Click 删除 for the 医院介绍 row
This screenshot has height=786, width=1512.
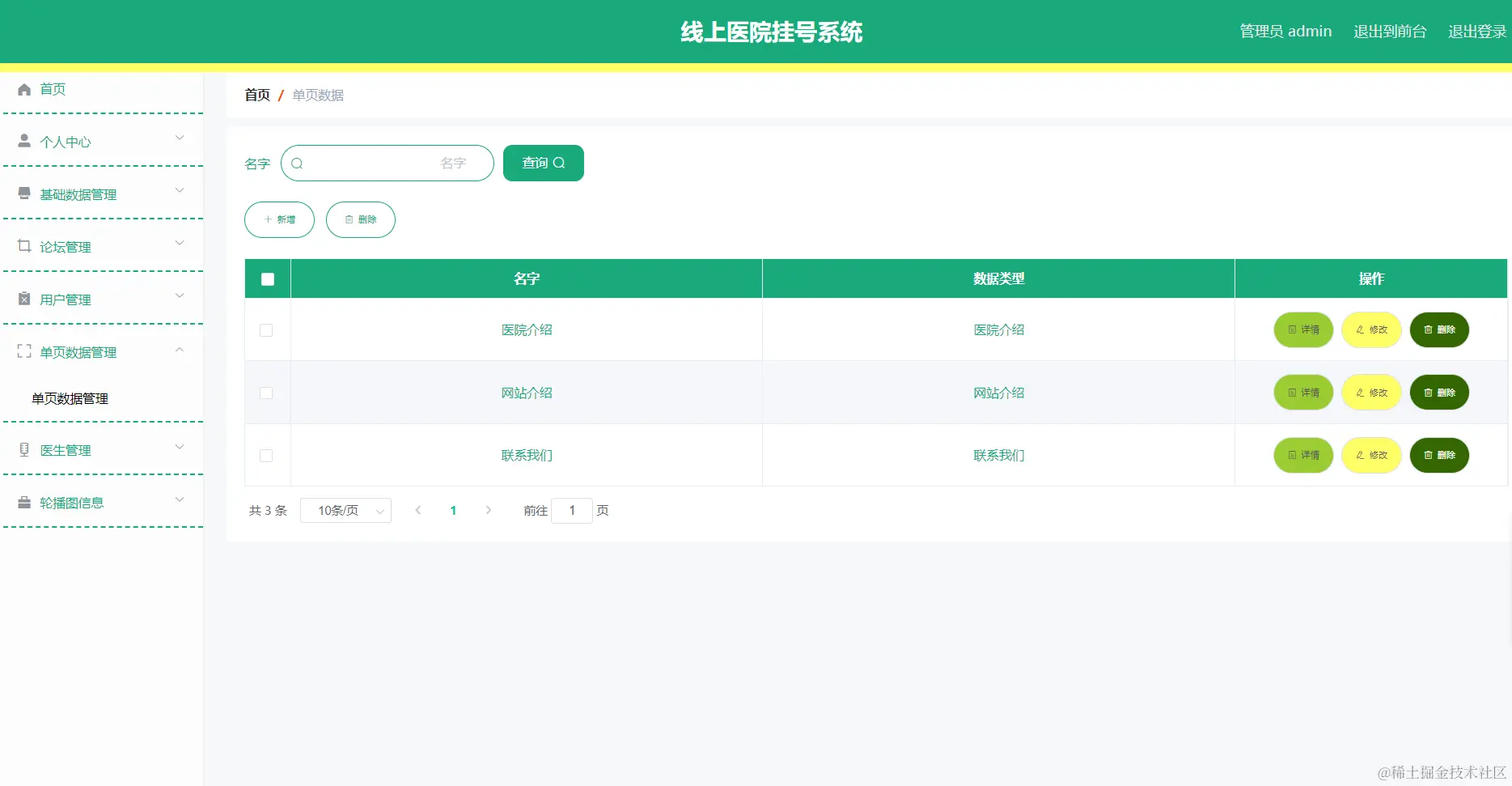point(1439,329)
